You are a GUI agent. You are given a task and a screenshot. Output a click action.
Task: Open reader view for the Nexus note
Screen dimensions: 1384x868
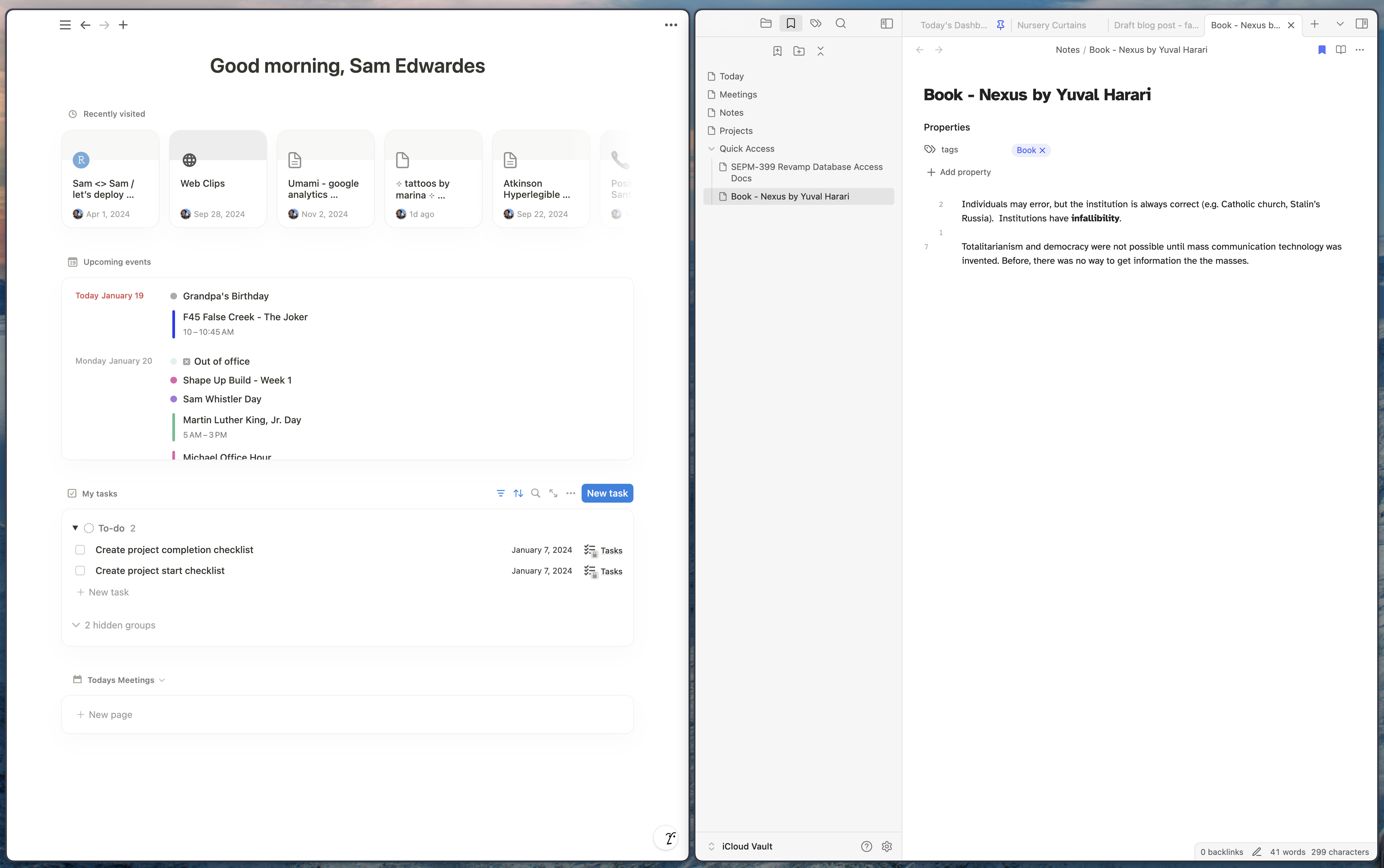(x=1341, y=49)
